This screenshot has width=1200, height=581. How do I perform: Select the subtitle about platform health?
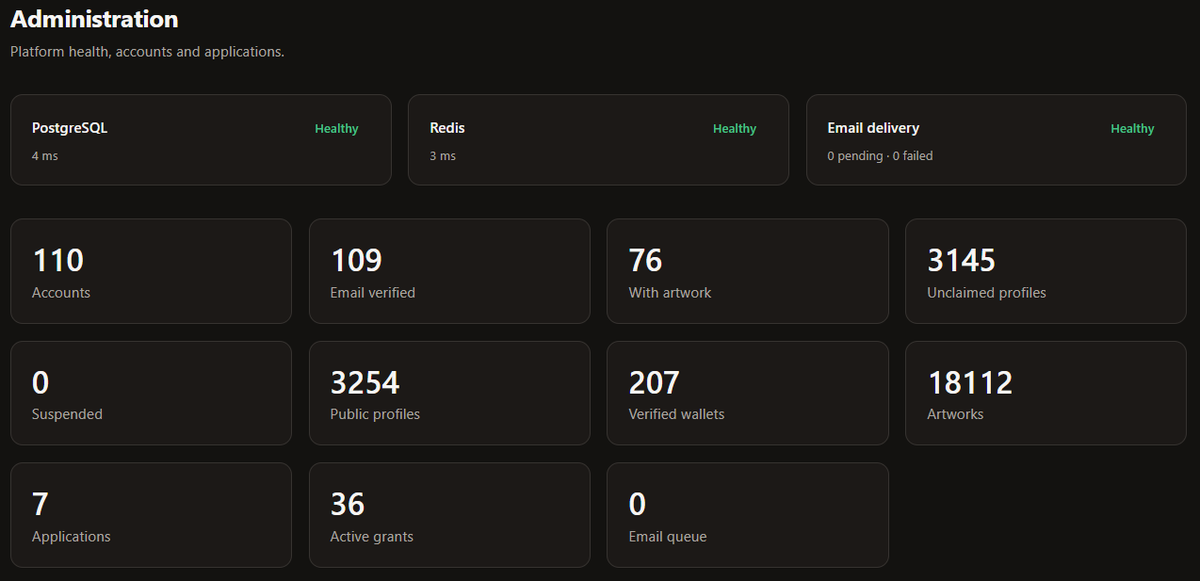tap(147, 51)
